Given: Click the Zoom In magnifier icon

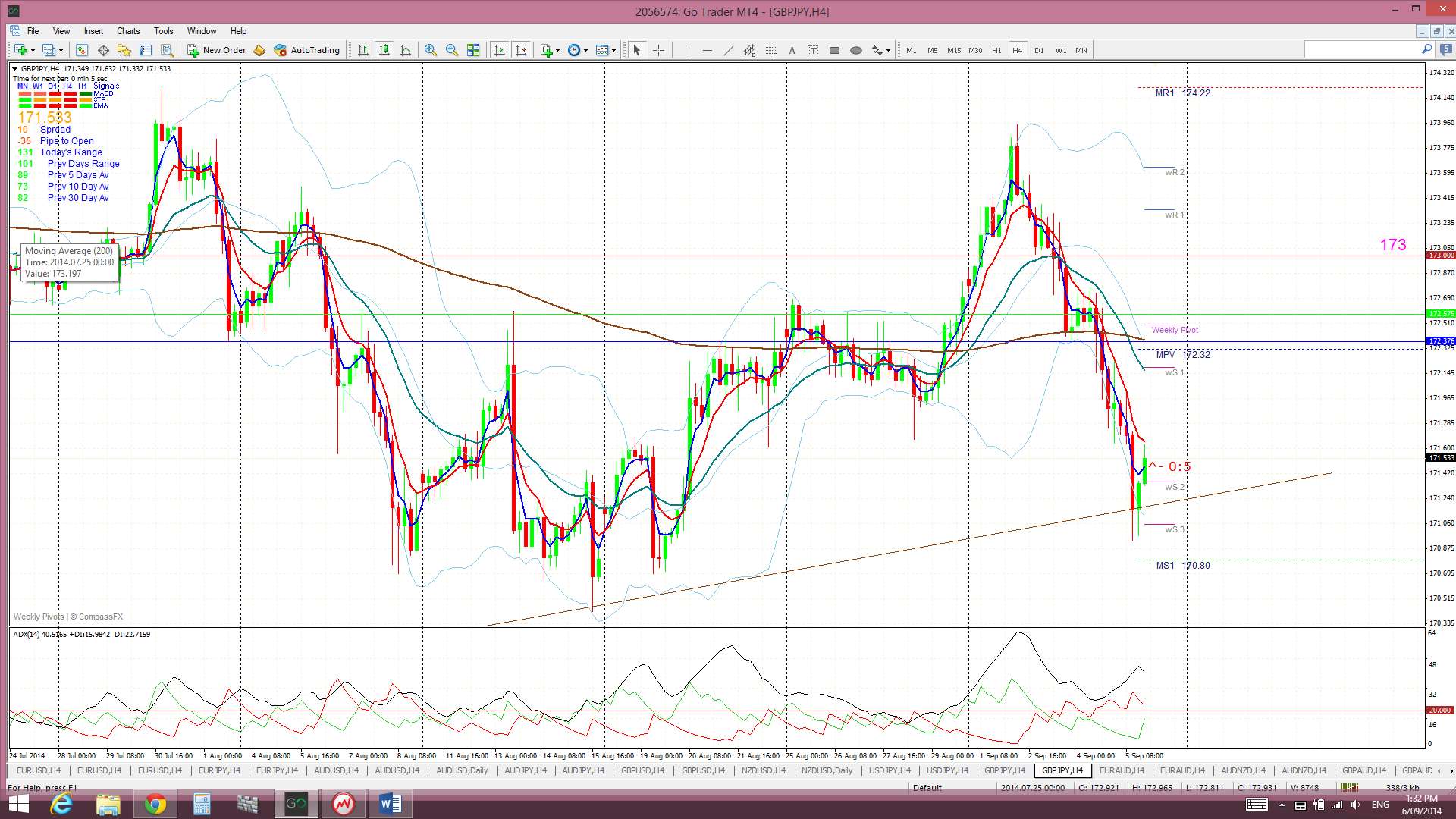Looking at the screenshot, I should point(430,50).
